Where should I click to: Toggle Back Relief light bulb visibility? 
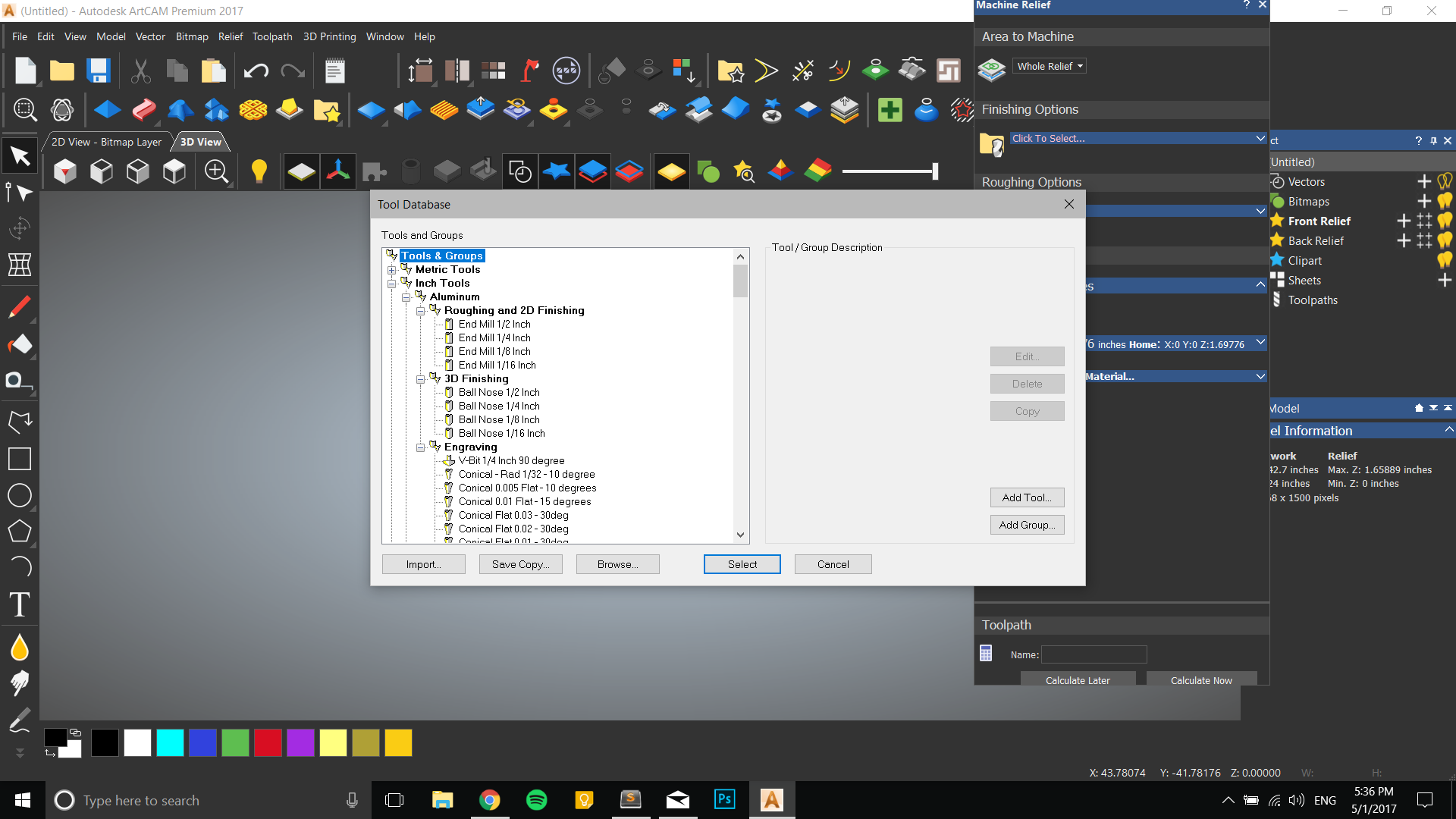(x=1445, y=240)
